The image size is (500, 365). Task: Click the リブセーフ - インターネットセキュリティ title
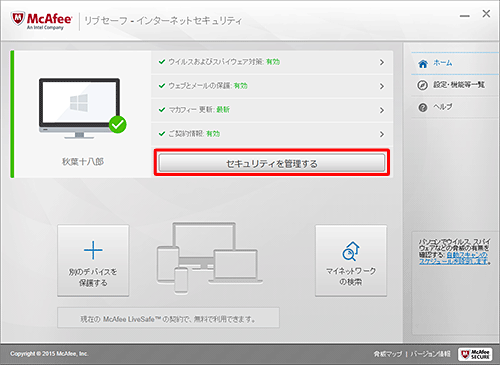coord(163,21)
